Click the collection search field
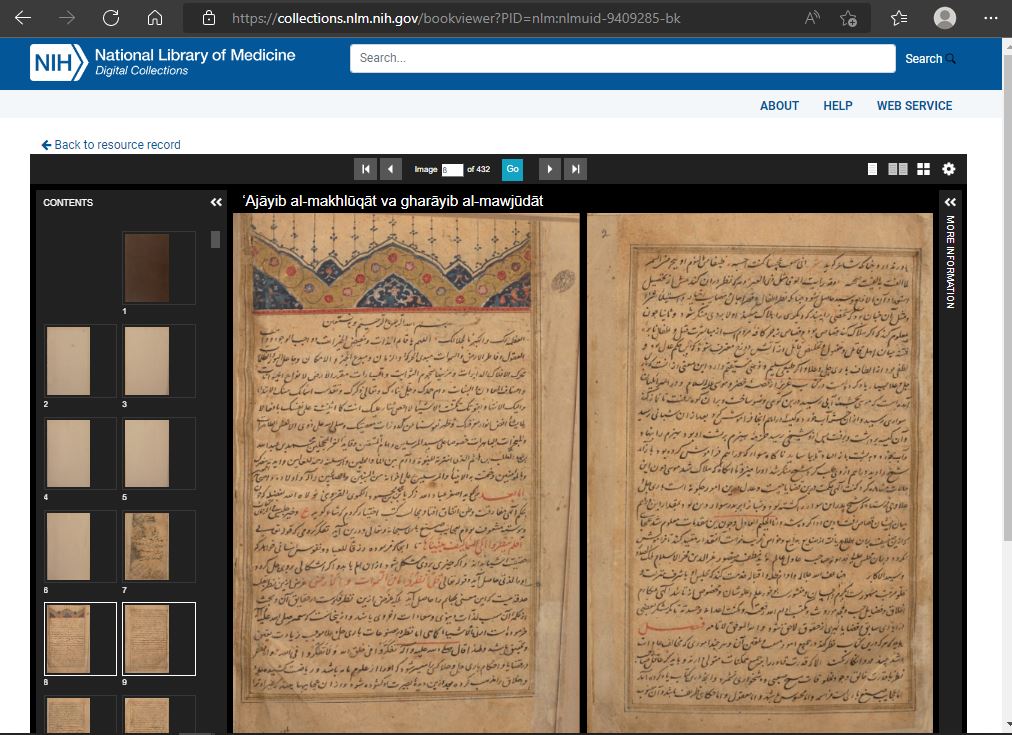1012x735 pixels. [622, 58]
